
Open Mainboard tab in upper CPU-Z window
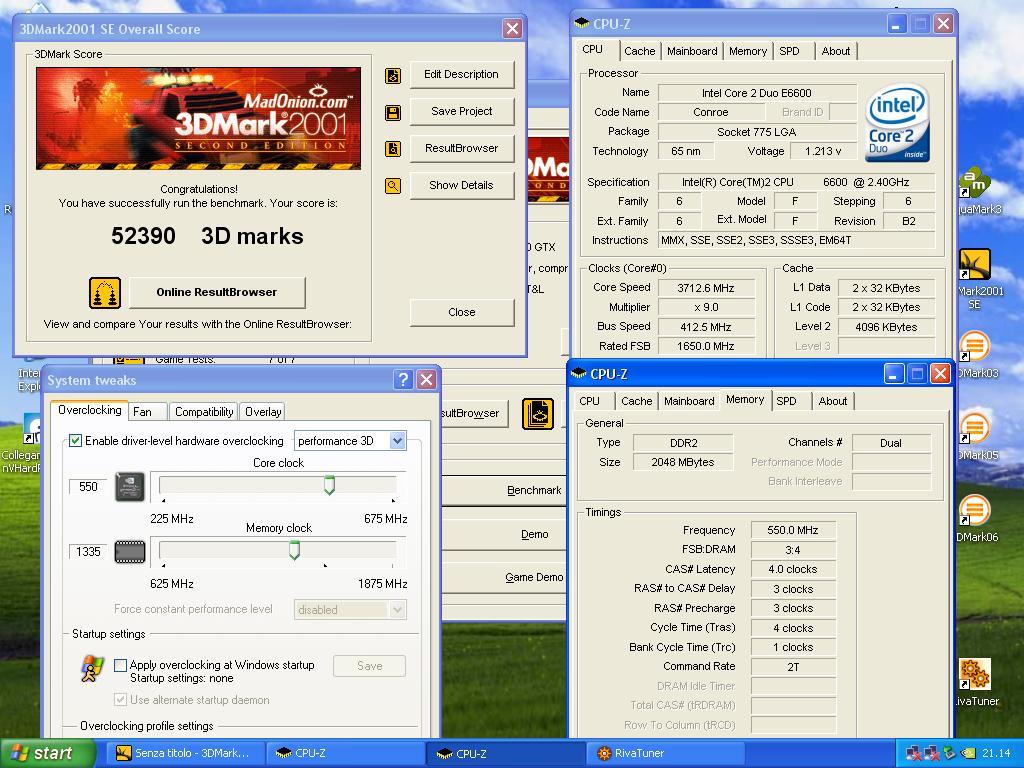click(x=692, y=51)
